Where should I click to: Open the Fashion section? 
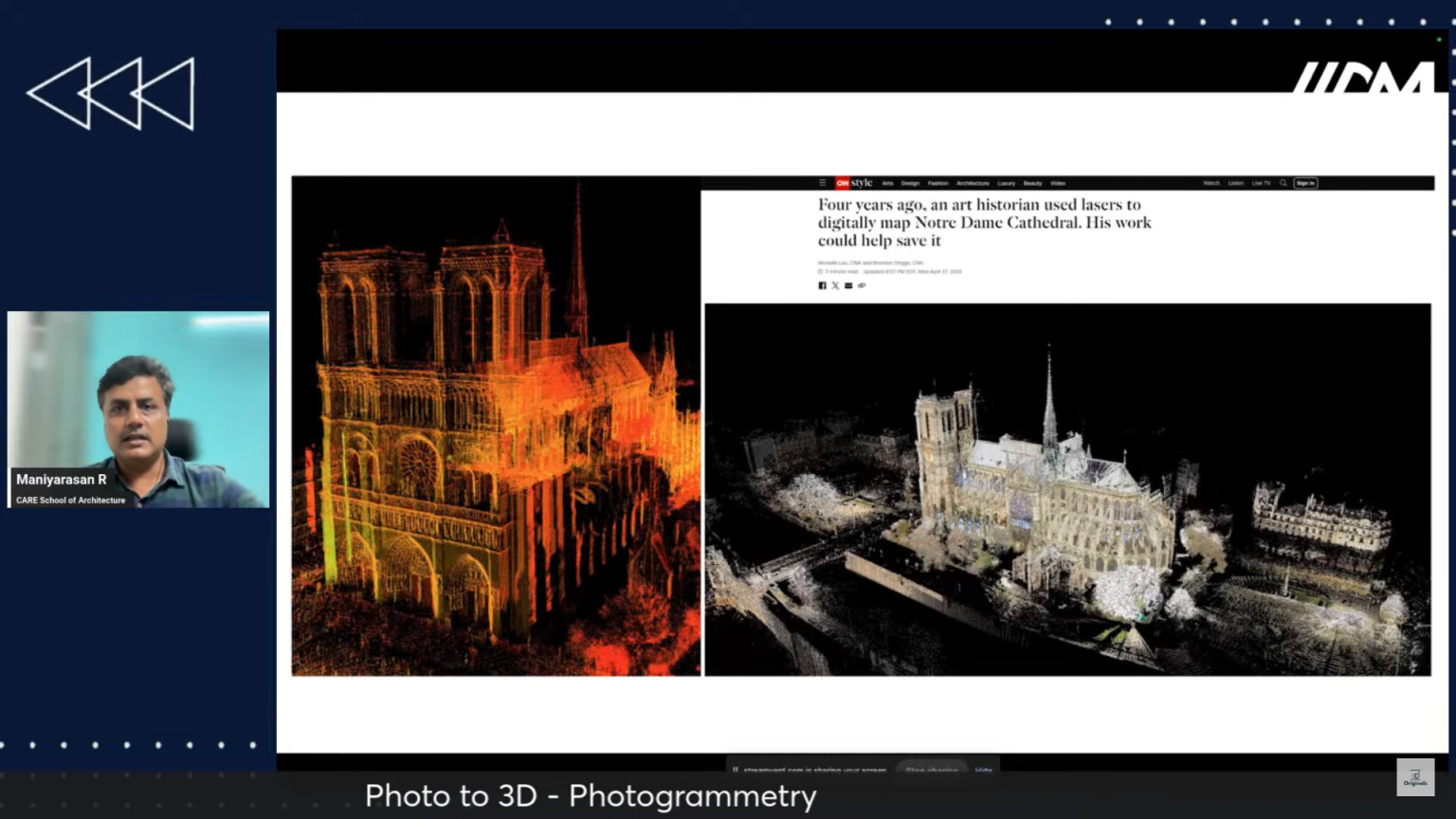pos(937,183)
